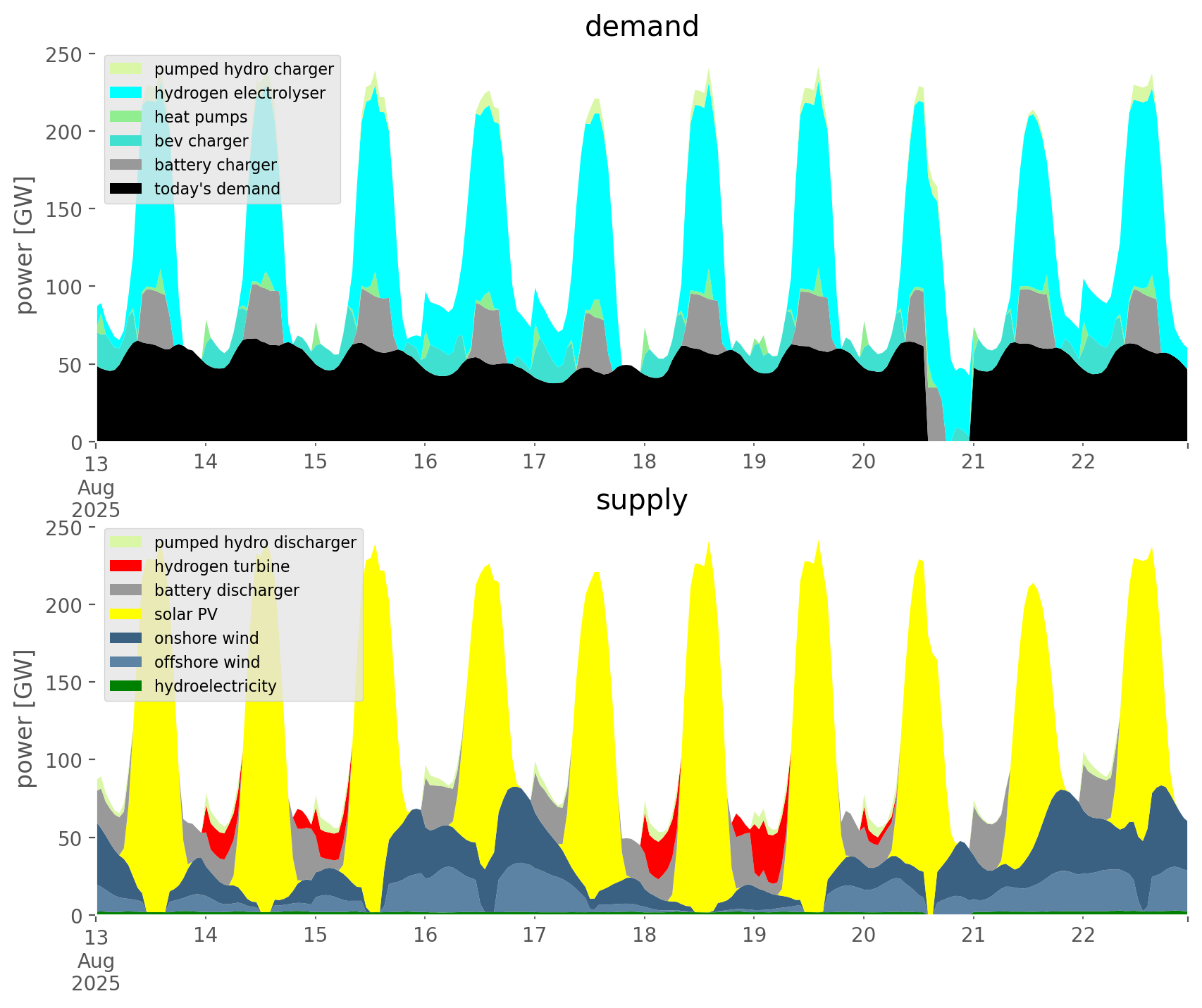Click the bev charger legend label
The width and height of the screenshot is (1202, 1008).
point(201,141)
